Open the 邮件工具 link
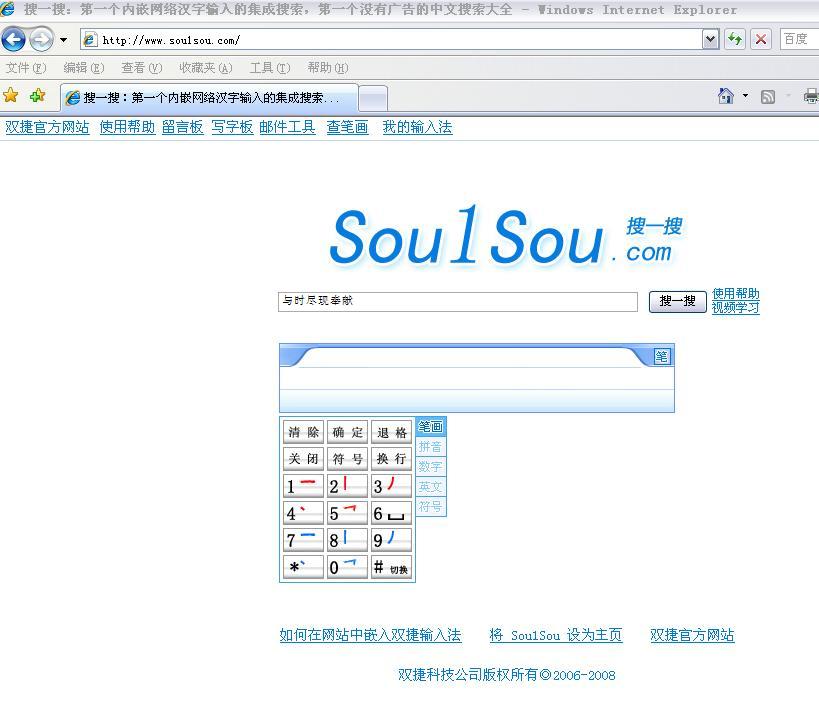Viewport: 819px width, 711px height. pyautogui.click(x=287, y=127)
